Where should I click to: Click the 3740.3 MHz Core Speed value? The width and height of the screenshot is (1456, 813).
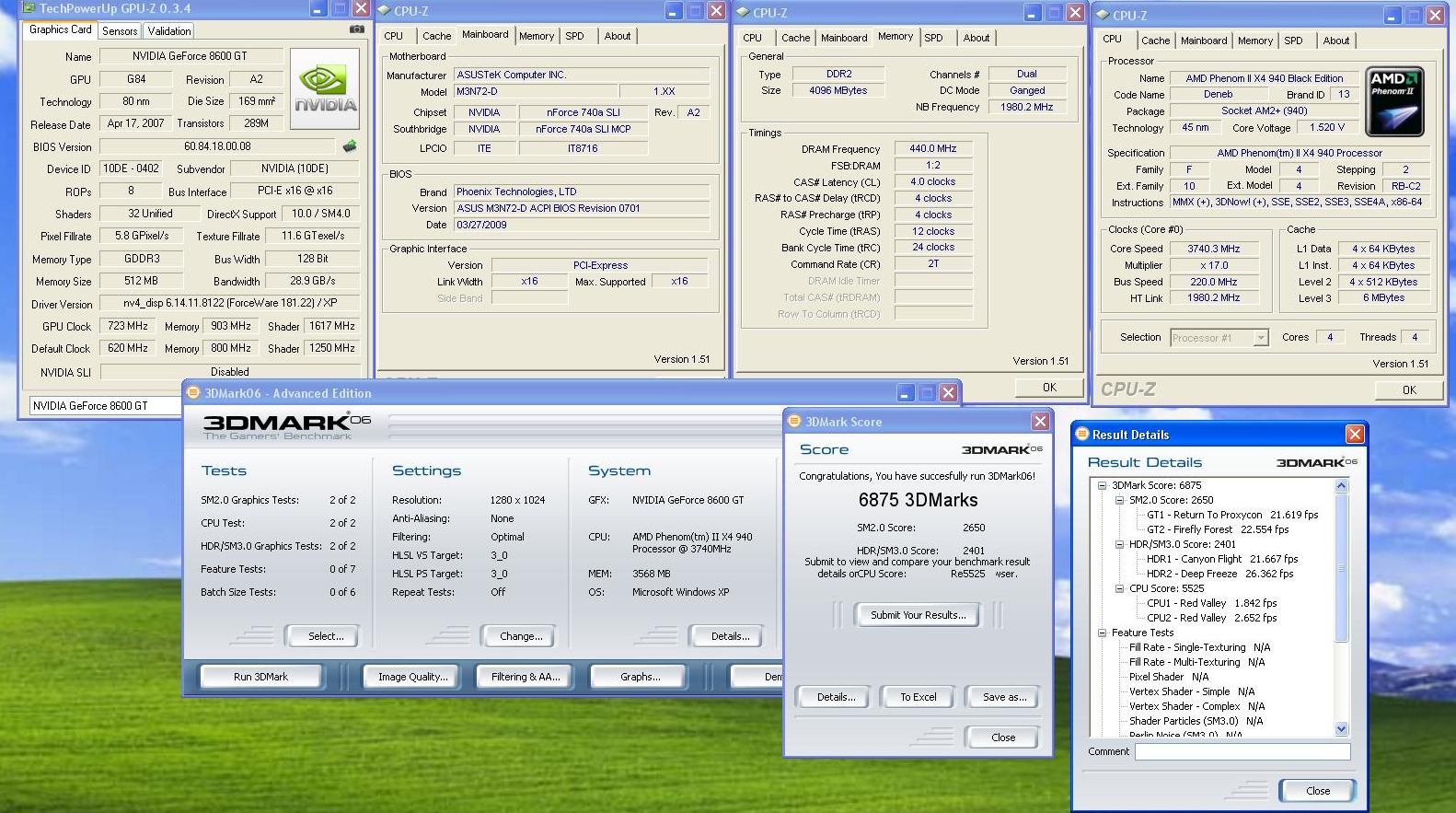point(1213,249)
